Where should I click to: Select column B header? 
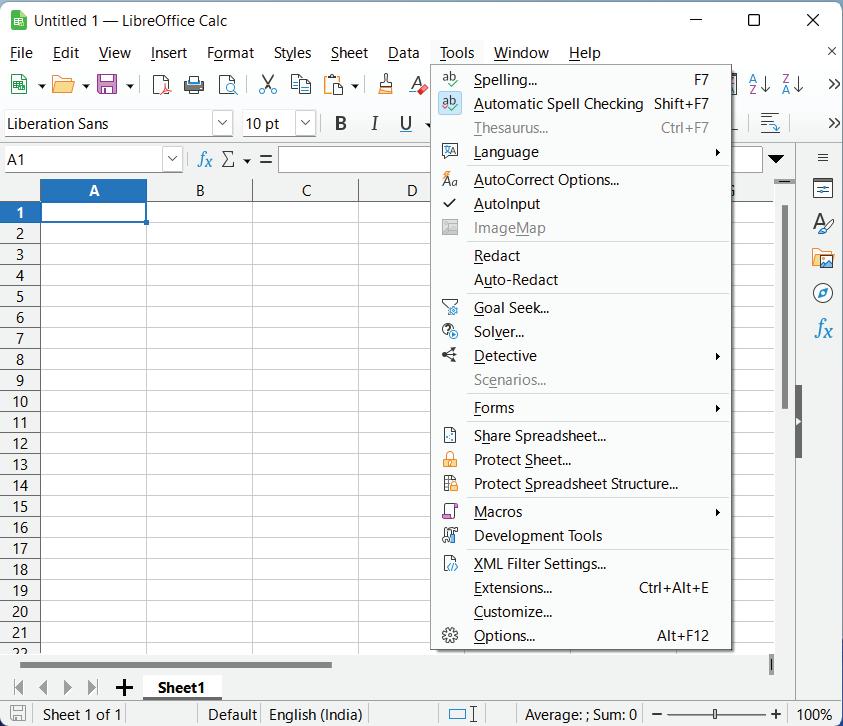point(199,190)
